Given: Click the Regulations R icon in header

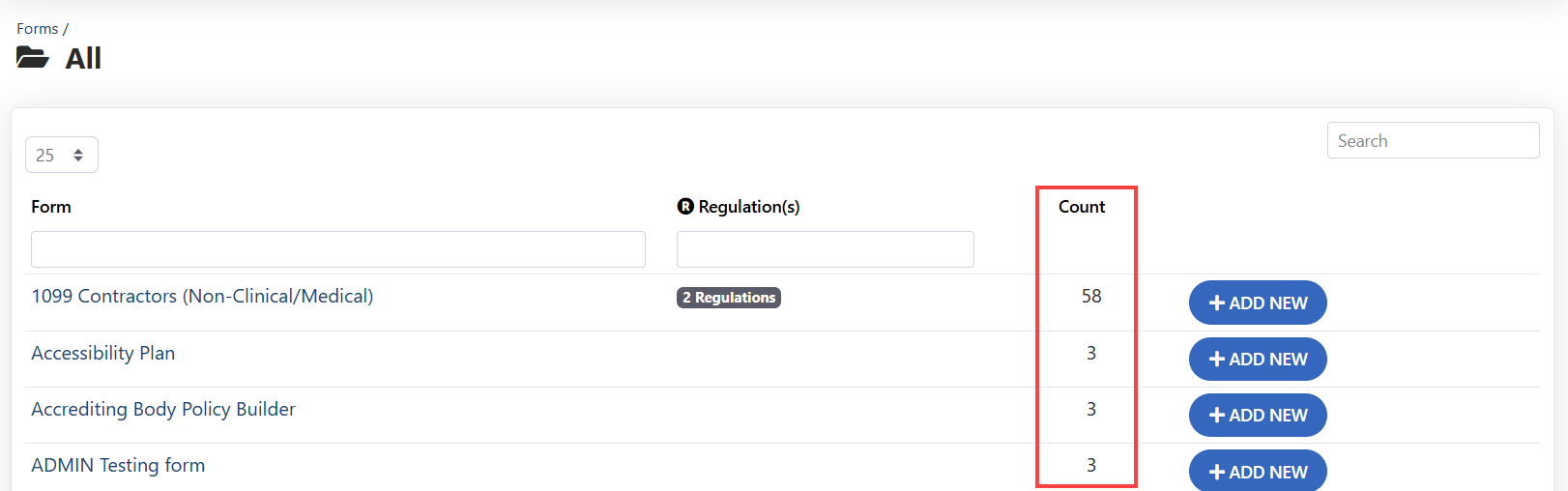Looking at the screenshot, I should [x=685, y=207].
